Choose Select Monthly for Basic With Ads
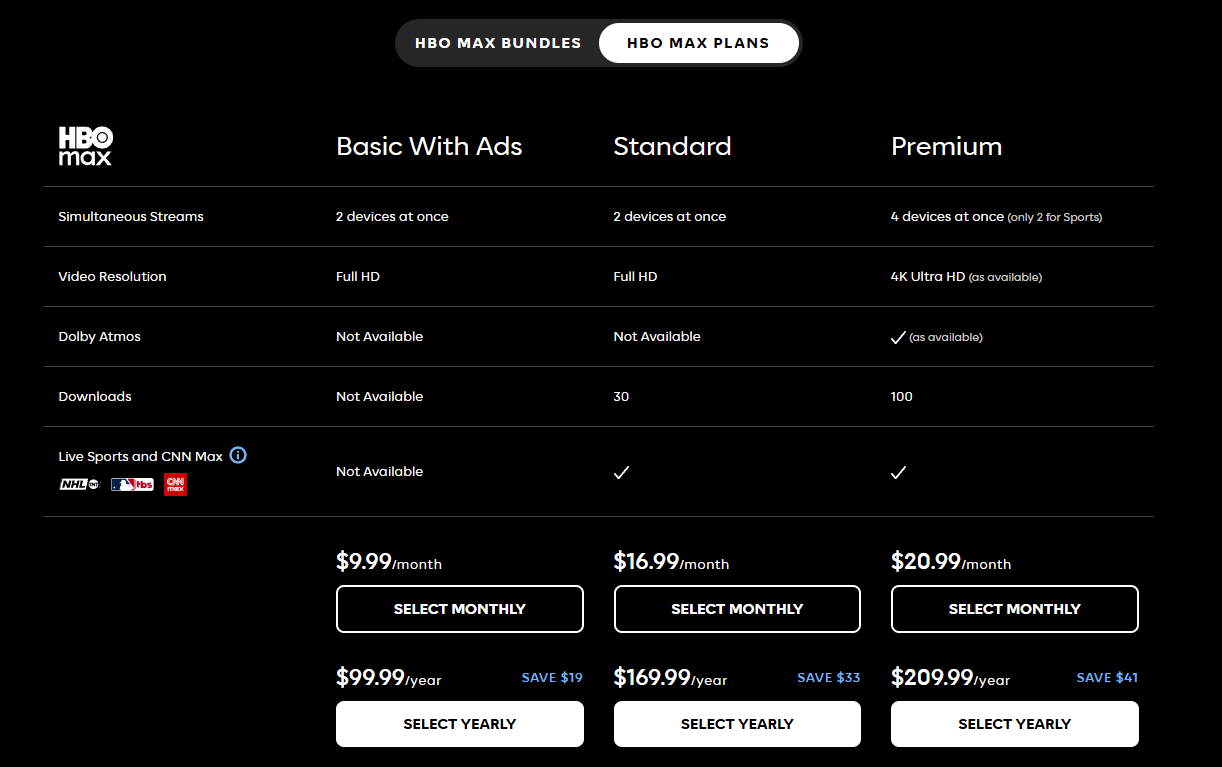 pos(459,609)
